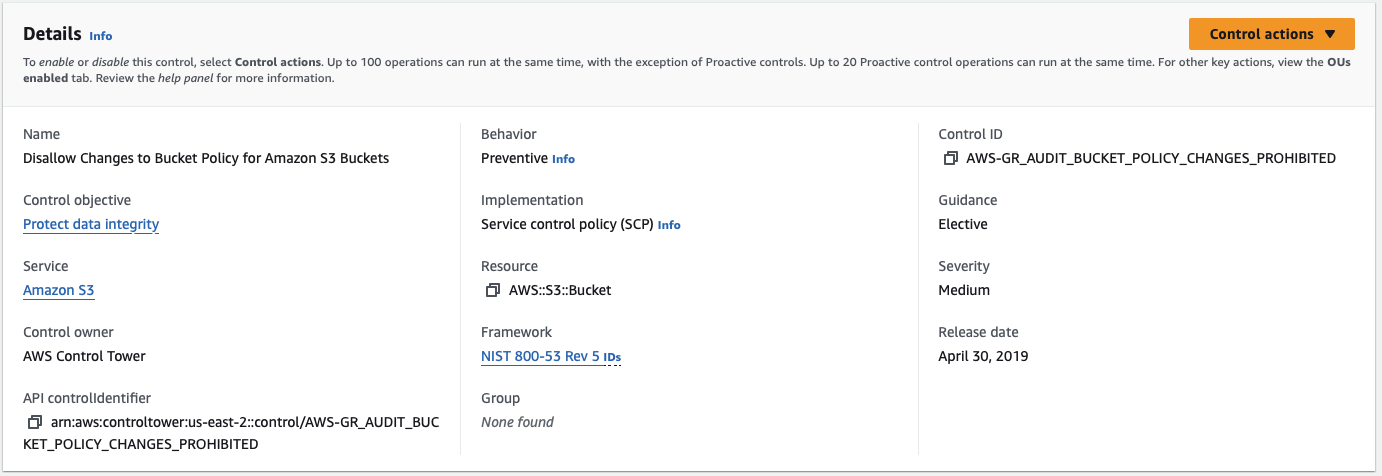Open the Control actions dropdown
This screenshot has width=1382, height=476.
1271,34
